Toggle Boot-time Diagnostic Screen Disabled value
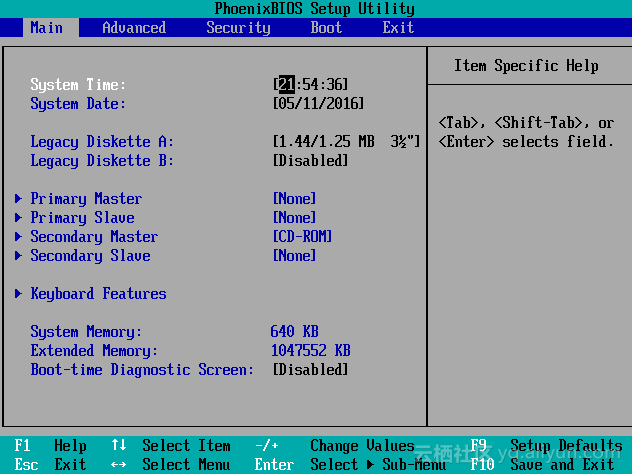The width and height of the screenshot is (632, 474). (x=310, y=369)
